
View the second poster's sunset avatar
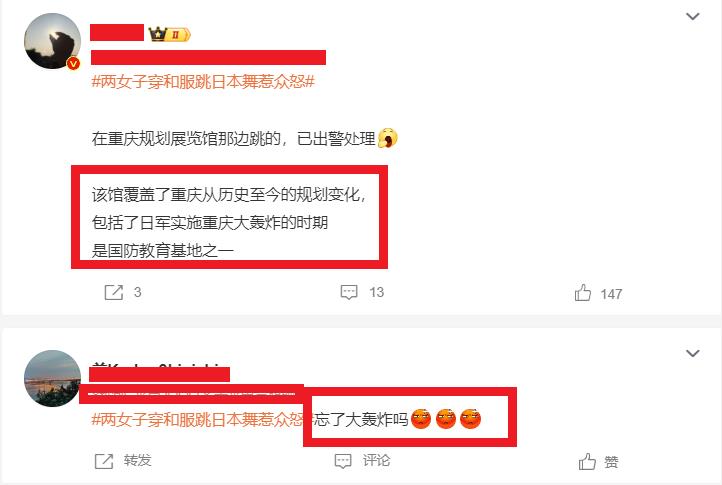pyautogui.click(x=52, y=378)
